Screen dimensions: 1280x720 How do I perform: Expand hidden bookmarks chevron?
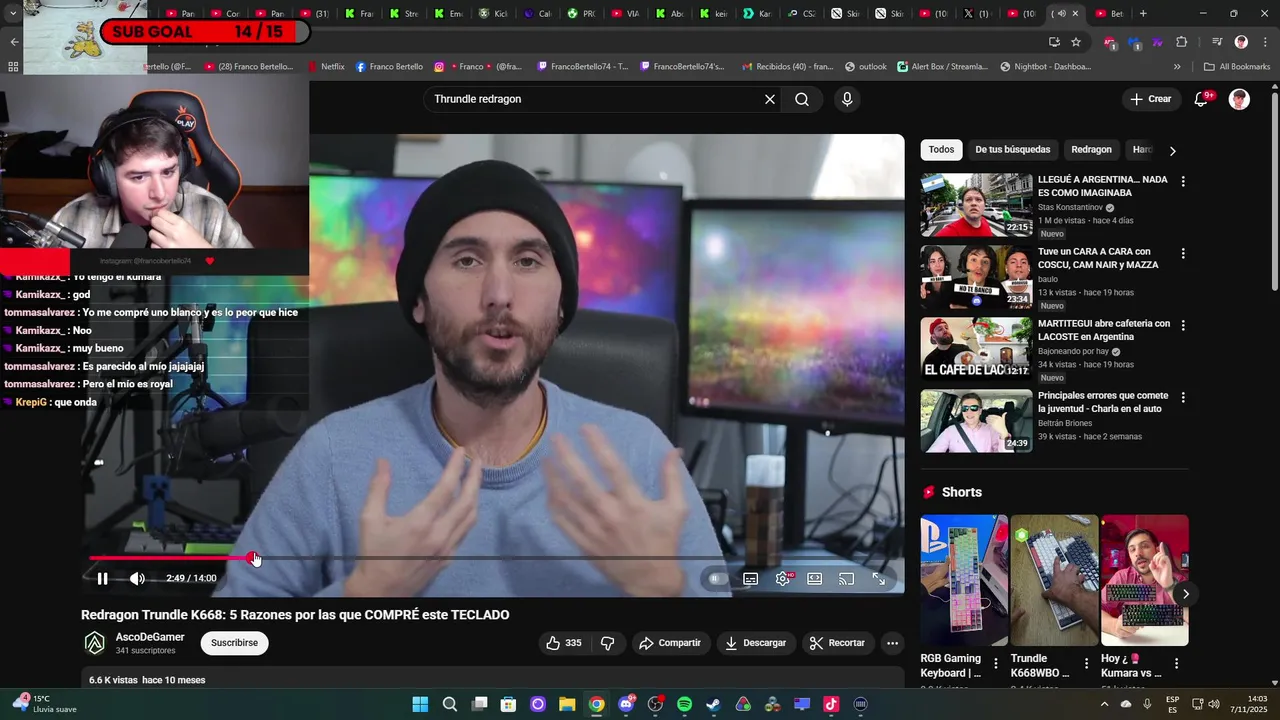[1177, 67]
